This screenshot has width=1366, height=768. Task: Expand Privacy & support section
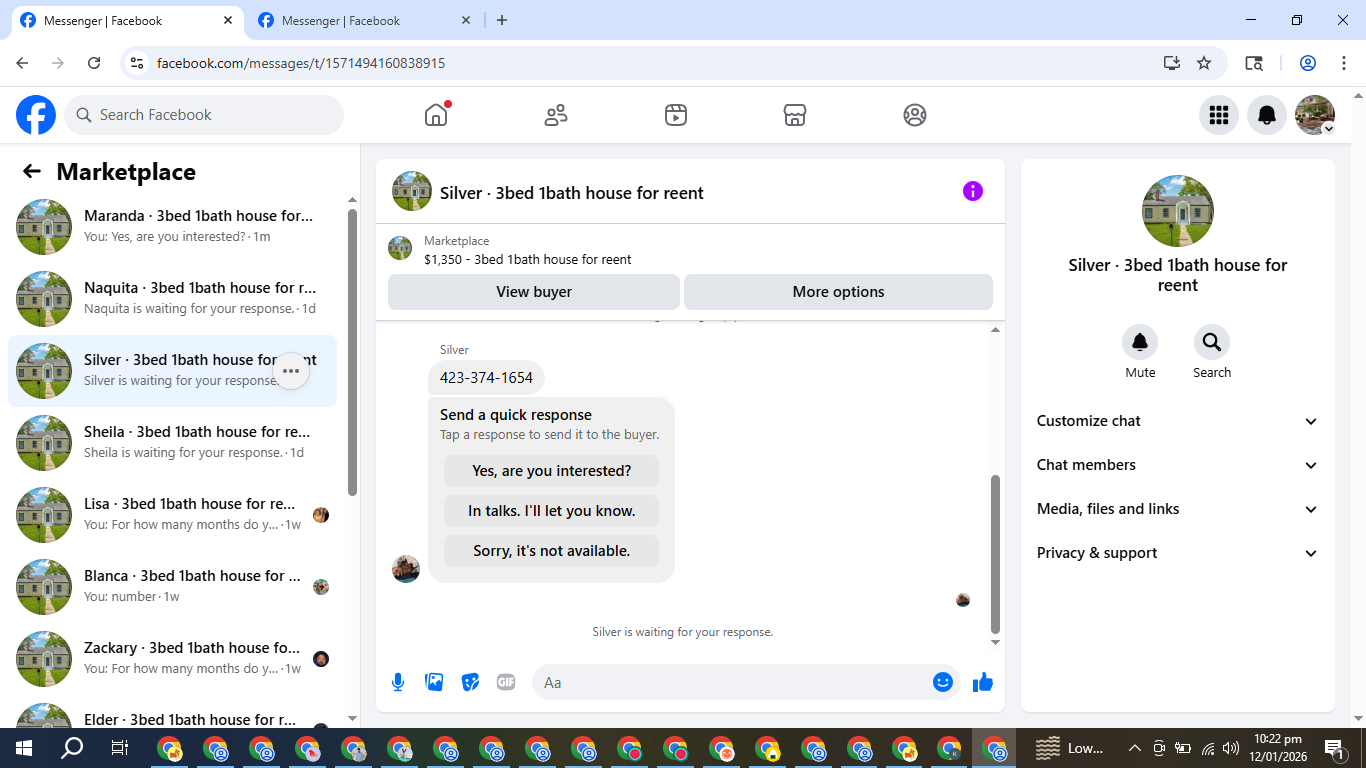1178,553
